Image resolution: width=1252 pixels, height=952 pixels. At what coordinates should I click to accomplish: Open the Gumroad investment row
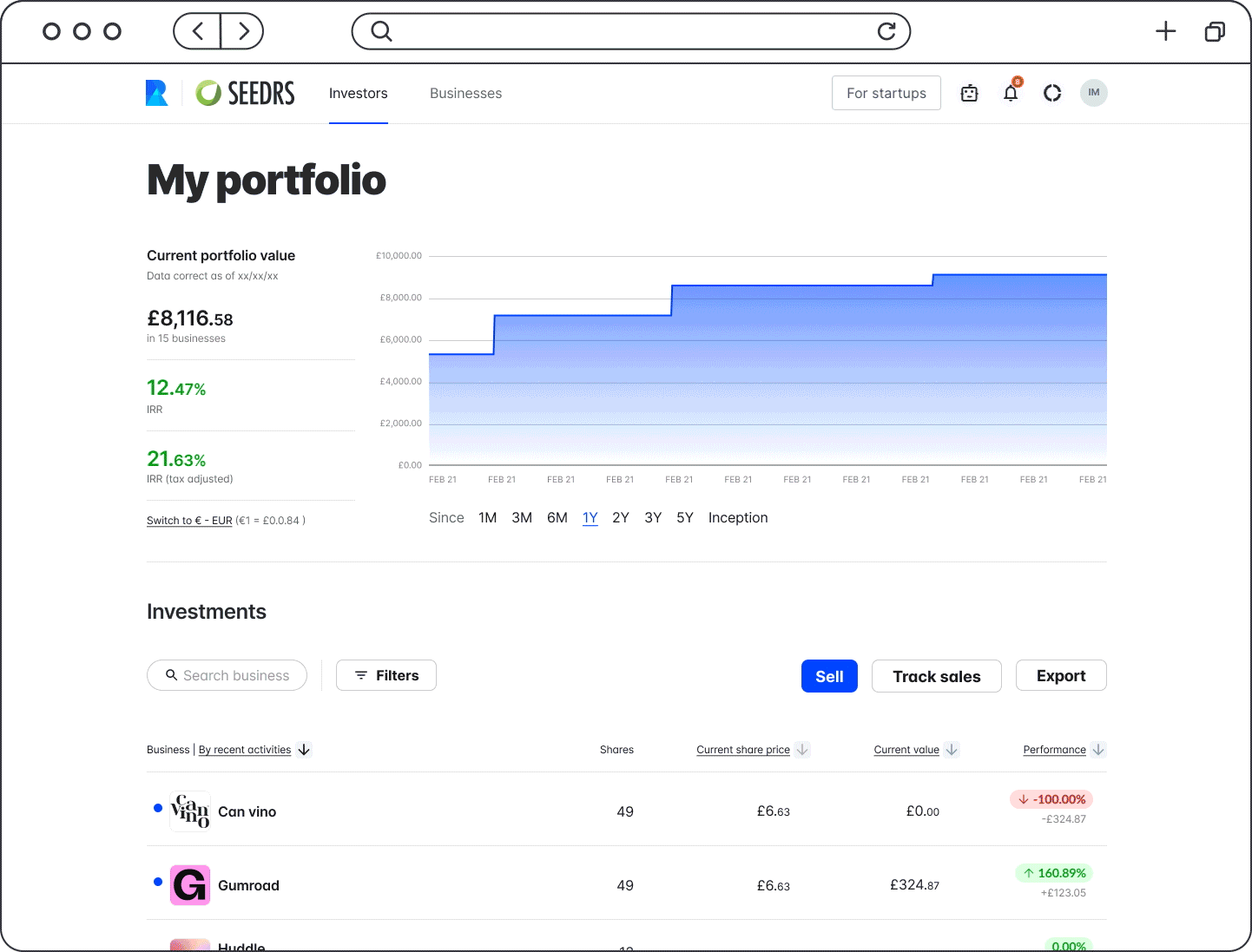pos(627,883)
